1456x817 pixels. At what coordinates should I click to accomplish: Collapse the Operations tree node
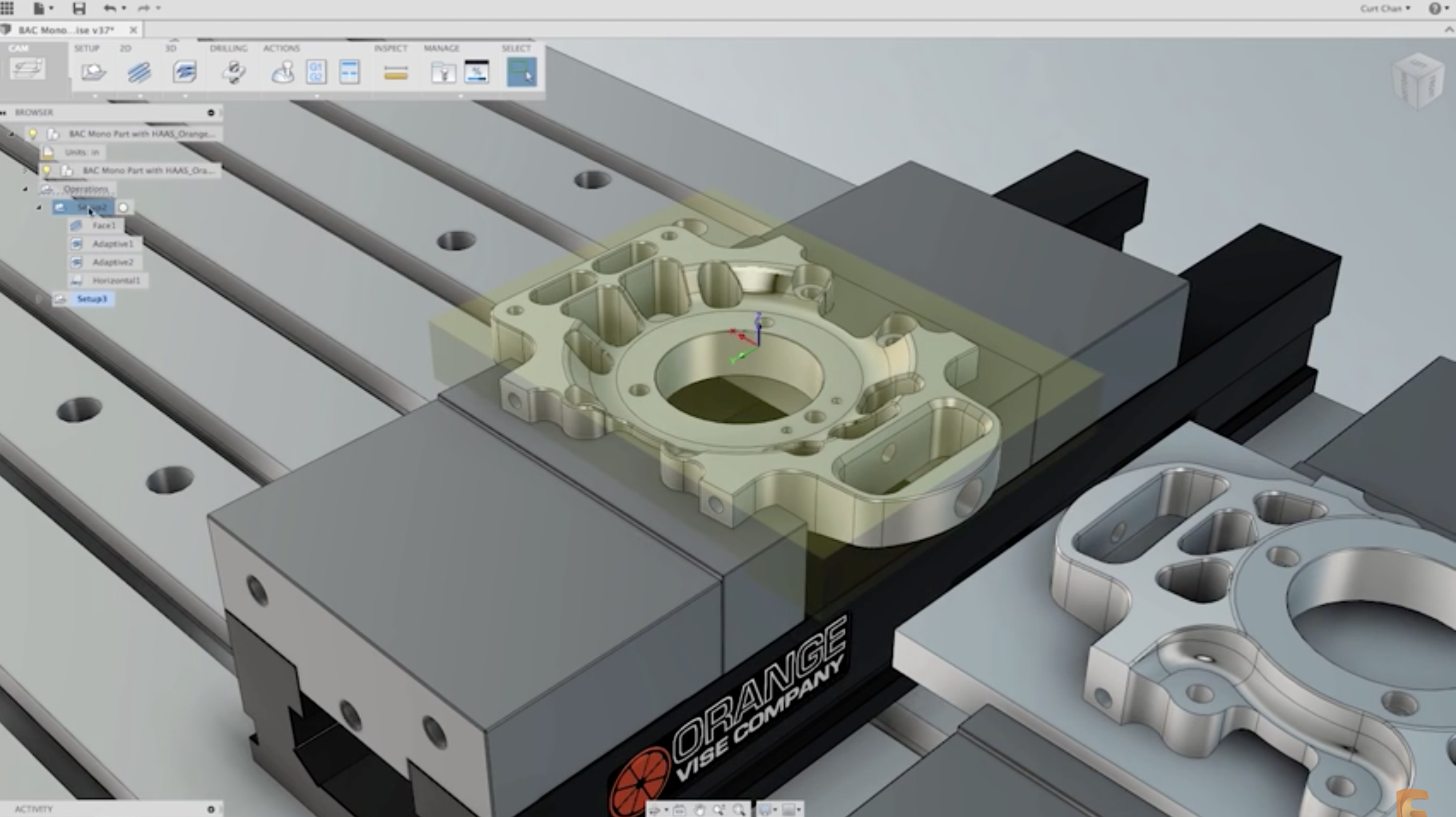25,189
